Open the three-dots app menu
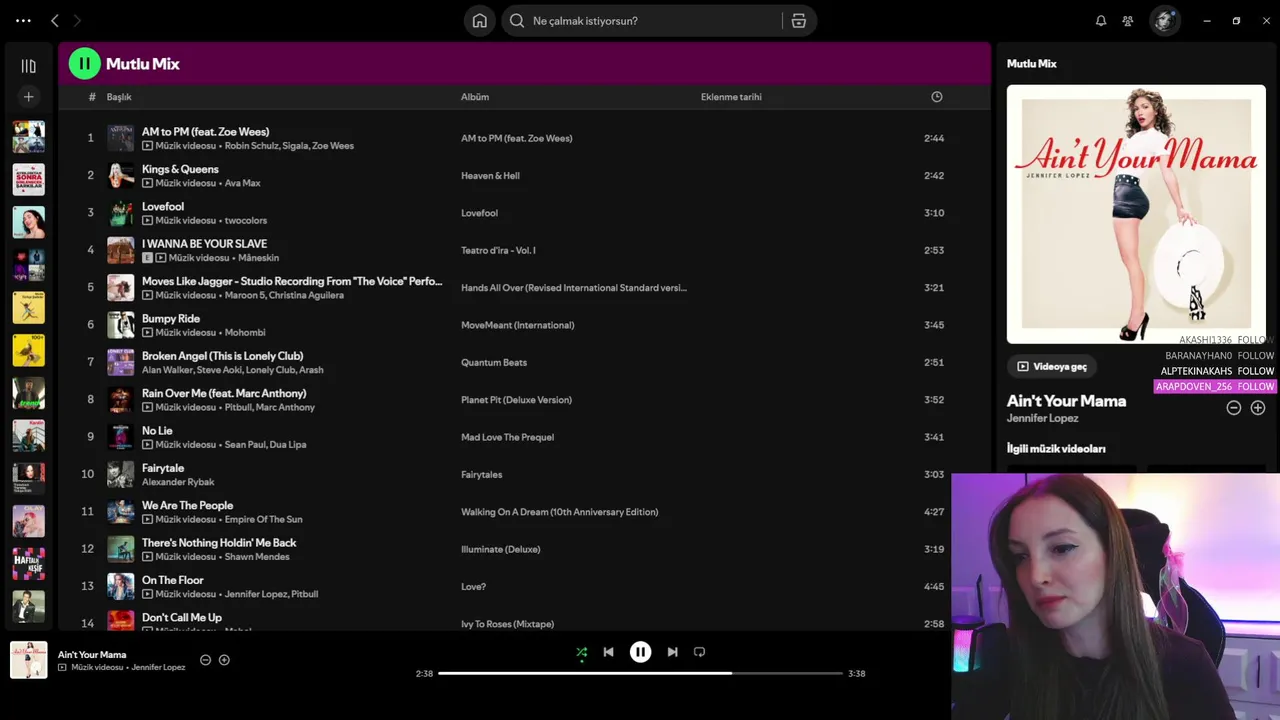Viewport: 1280px width, 720px height. click(23, 20)
